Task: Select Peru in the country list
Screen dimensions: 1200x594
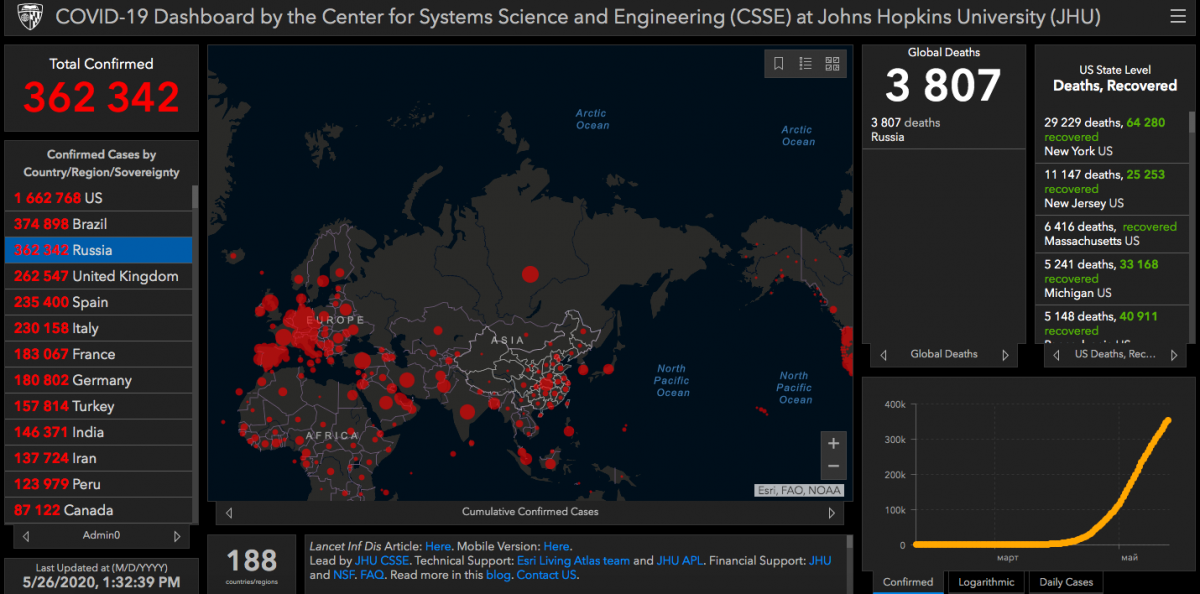Action: coord(98,484)
